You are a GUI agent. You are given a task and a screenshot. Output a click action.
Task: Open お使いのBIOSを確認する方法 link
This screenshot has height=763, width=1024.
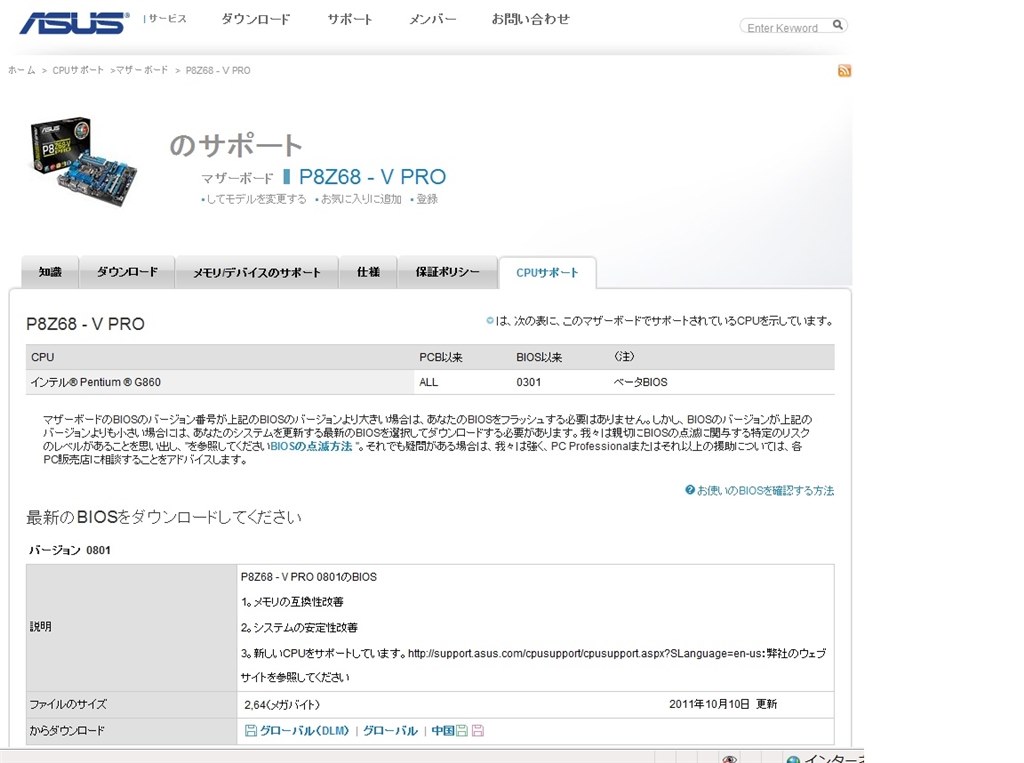pos(765,491)
